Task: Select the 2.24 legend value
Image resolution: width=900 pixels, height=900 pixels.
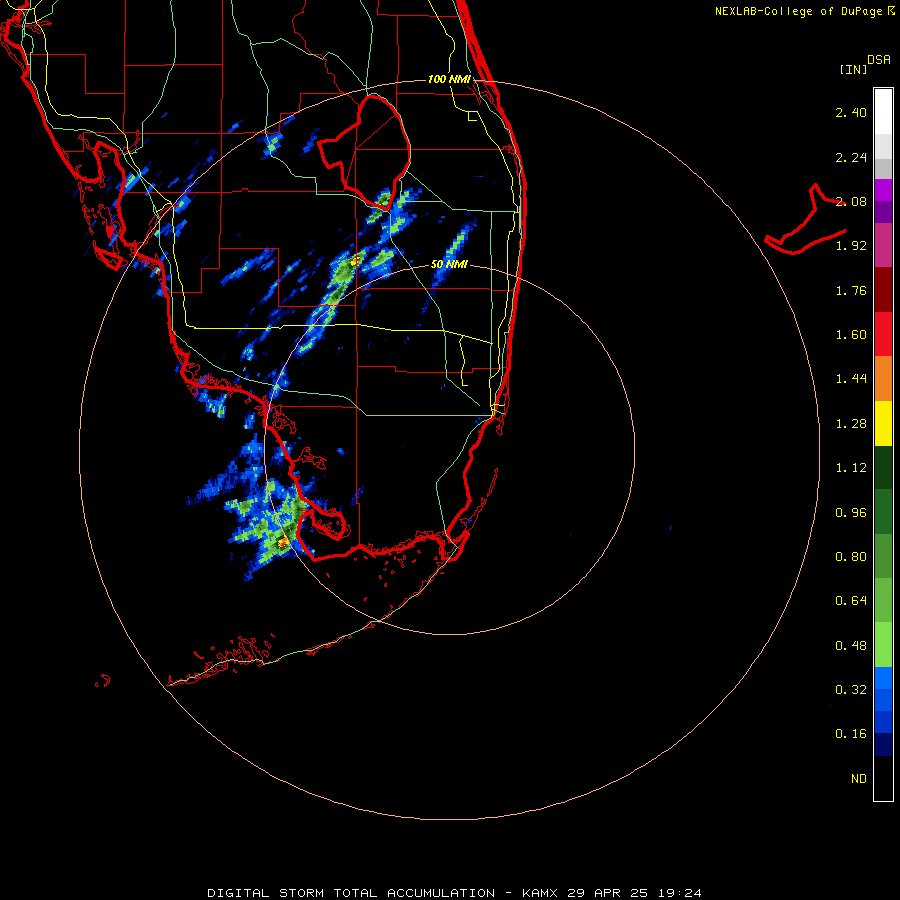Action: 851,157
